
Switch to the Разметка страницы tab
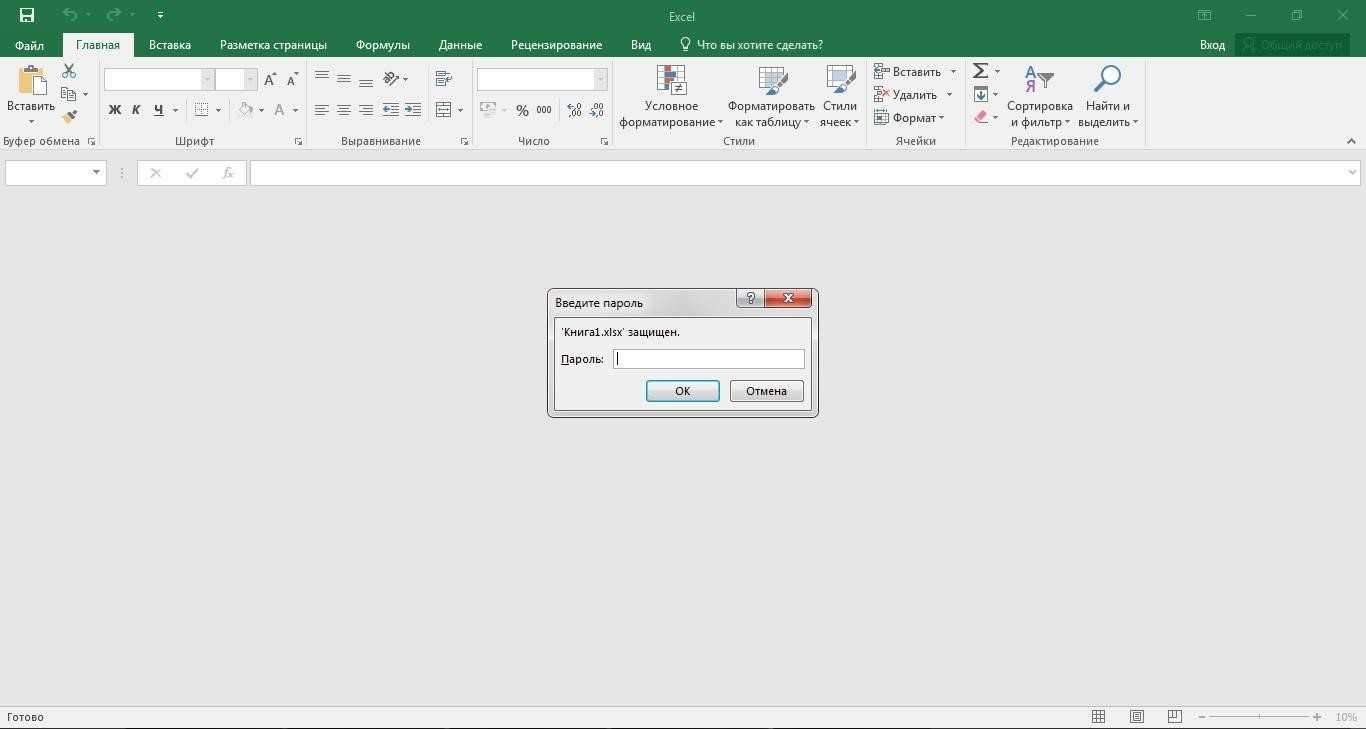(273, 45)
